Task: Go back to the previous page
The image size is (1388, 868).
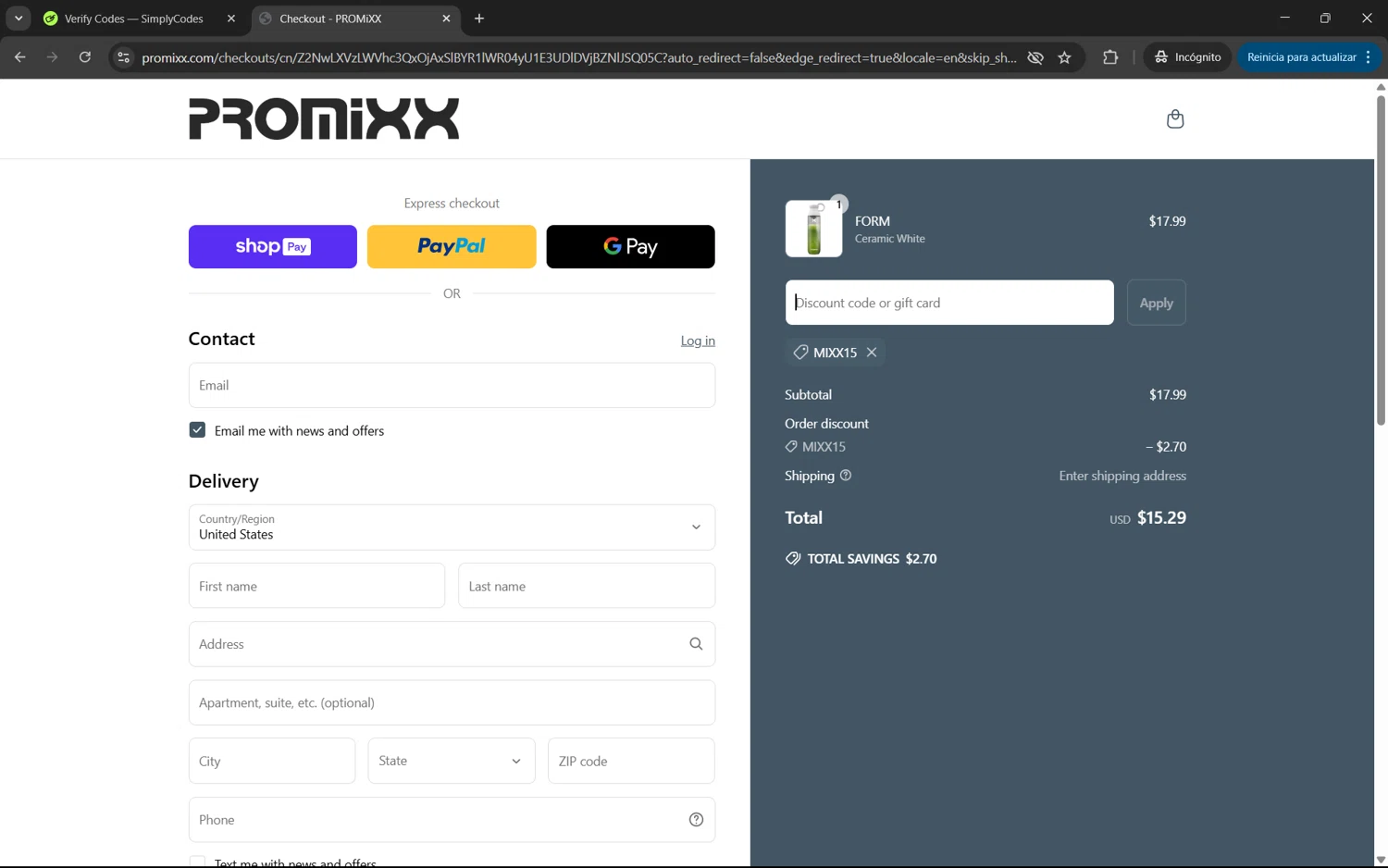Action: [20, 57]
